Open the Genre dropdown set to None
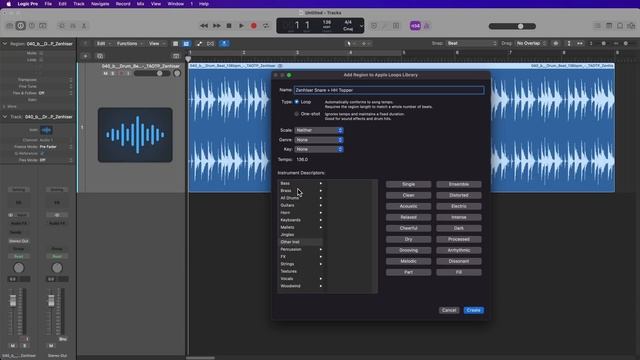 coord(319,140)
